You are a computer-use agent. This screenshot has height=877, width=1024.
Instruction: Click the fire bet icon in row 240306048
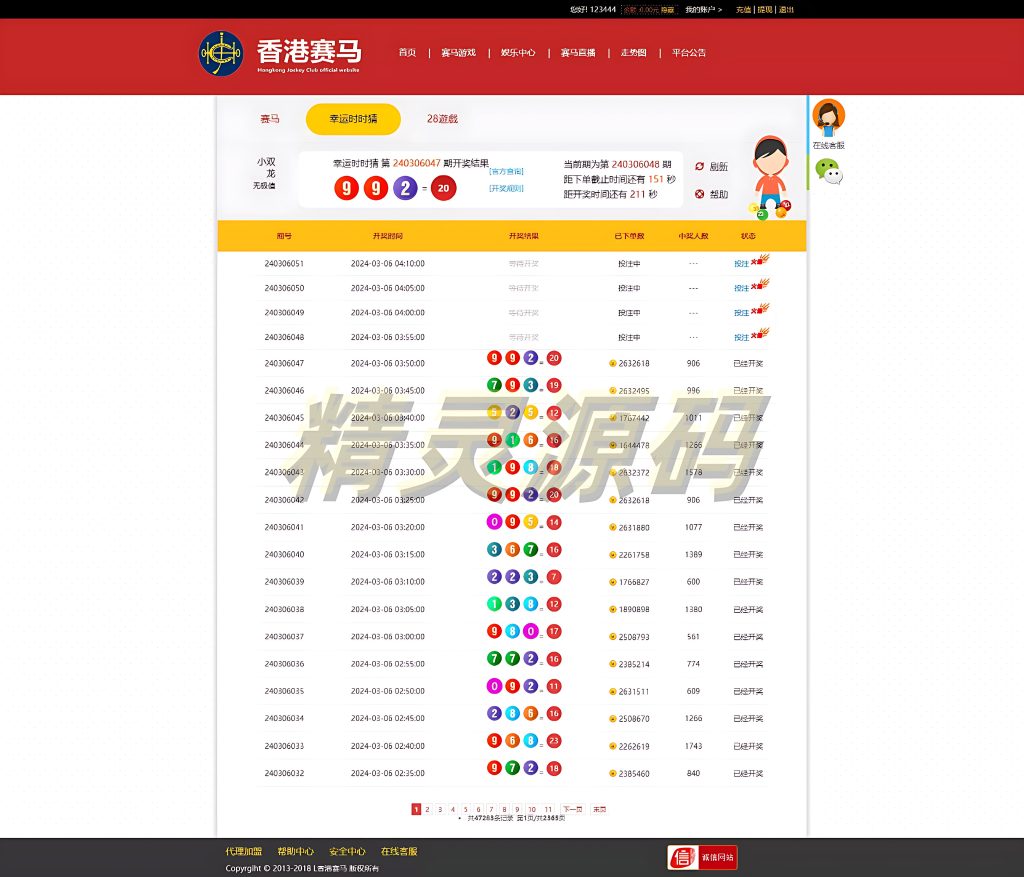point(760,334)
